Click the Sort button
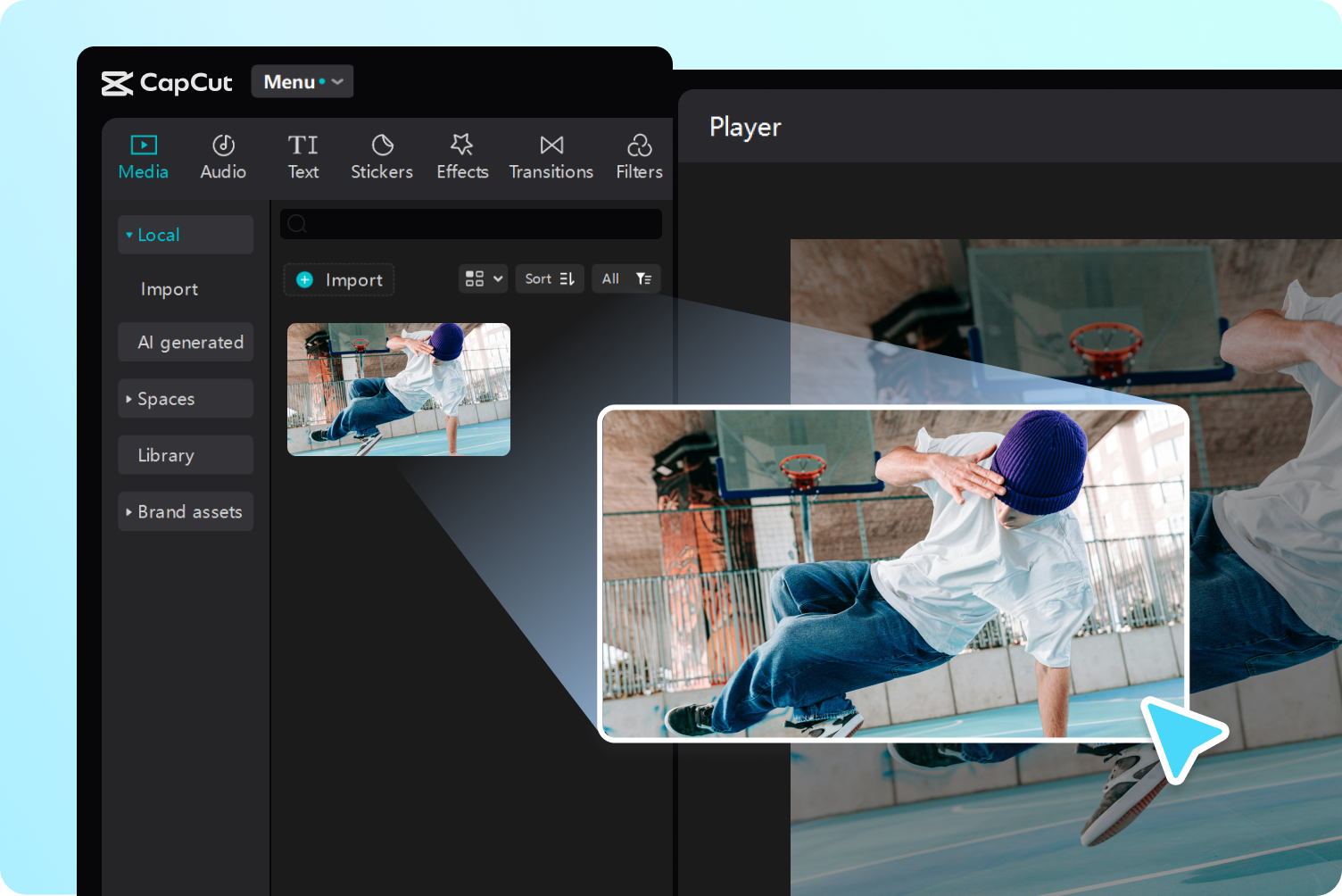This screenshot has width=1342, height=896. [550, 279]
